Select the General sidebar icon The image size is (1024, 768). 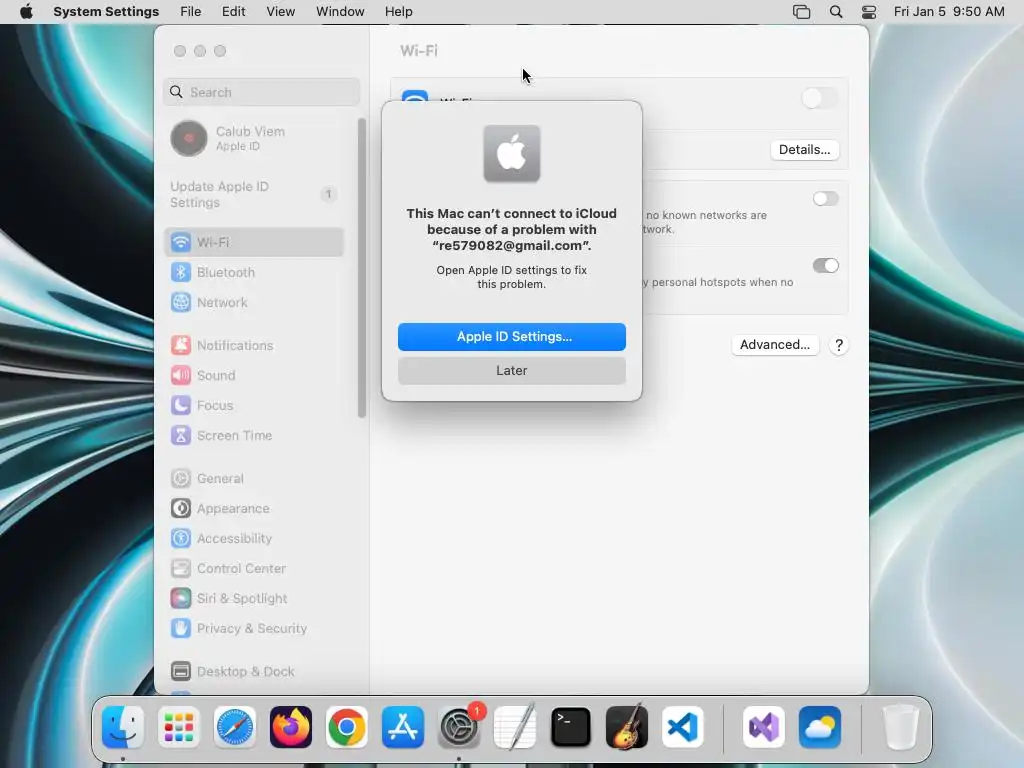181,479
